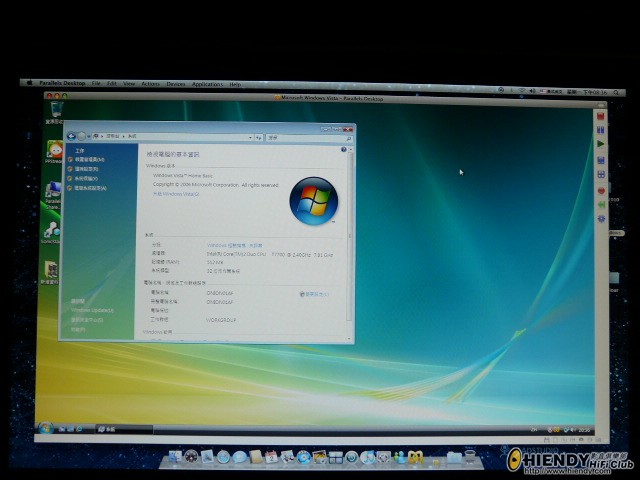Click the blue four-pane grid icon in Parallels toolbar

[x=601, y=175]
